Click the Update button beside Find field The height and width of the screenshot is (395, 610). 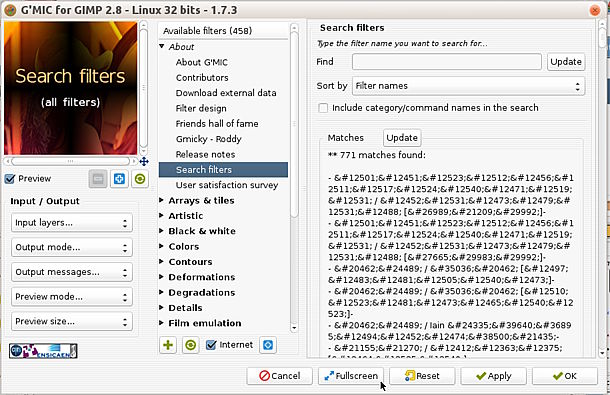pyautogui.click(x=566, y=61)
